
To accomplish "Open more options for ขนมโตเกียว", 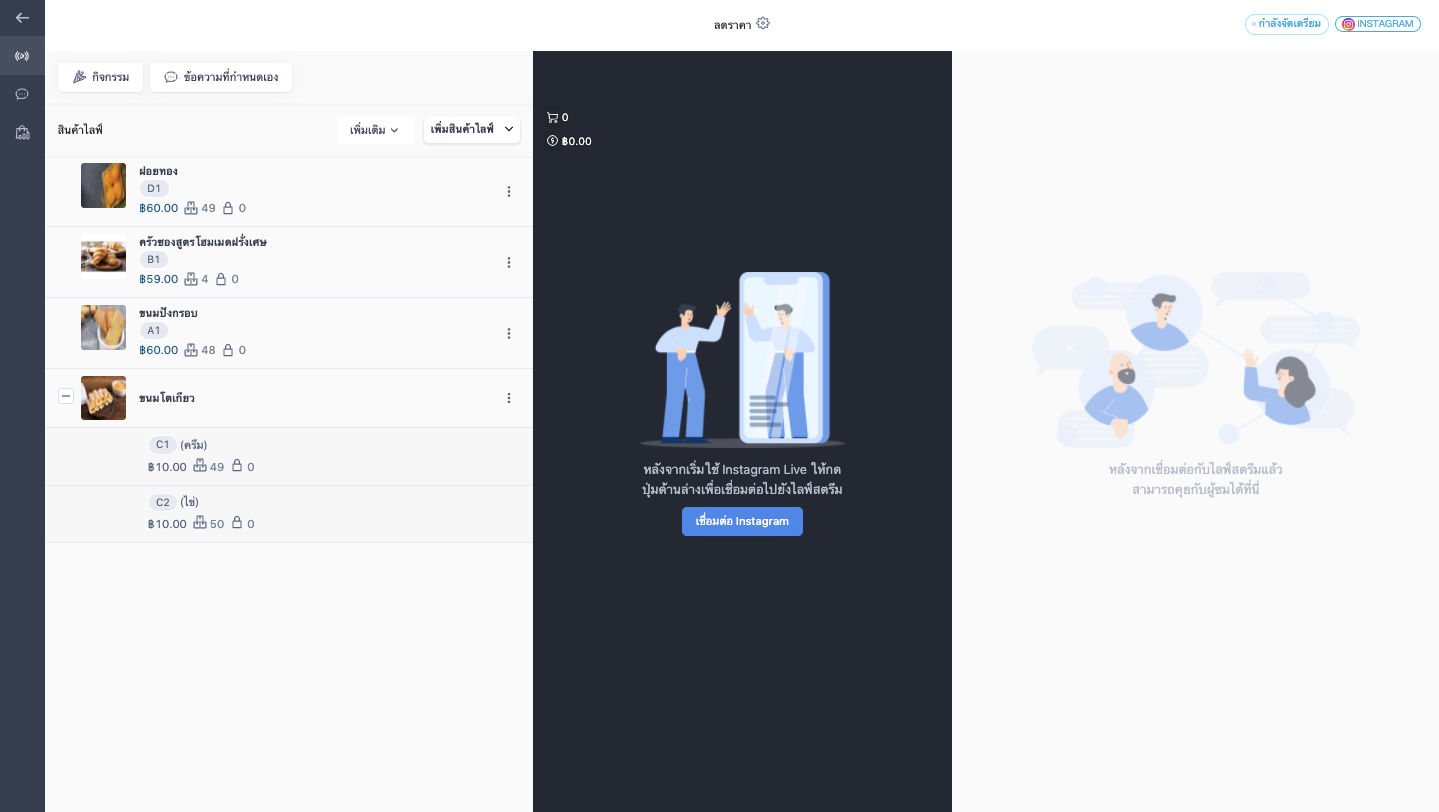I will point(508,398).
